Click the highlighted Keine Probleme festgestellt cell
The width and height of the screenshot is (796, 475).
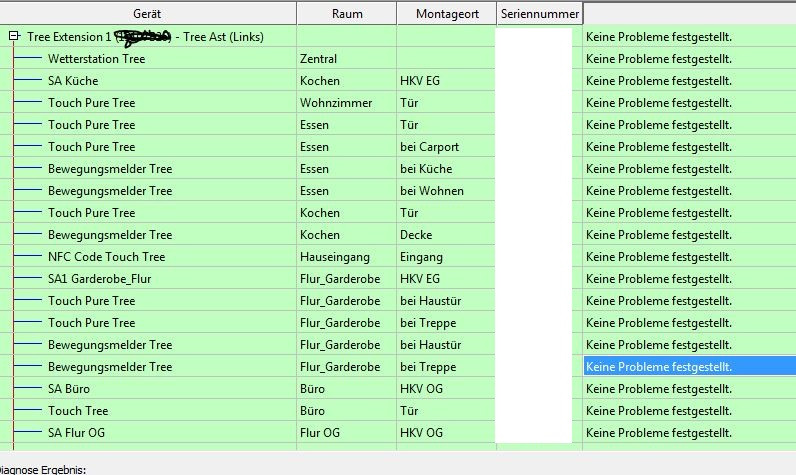[689, 366]
